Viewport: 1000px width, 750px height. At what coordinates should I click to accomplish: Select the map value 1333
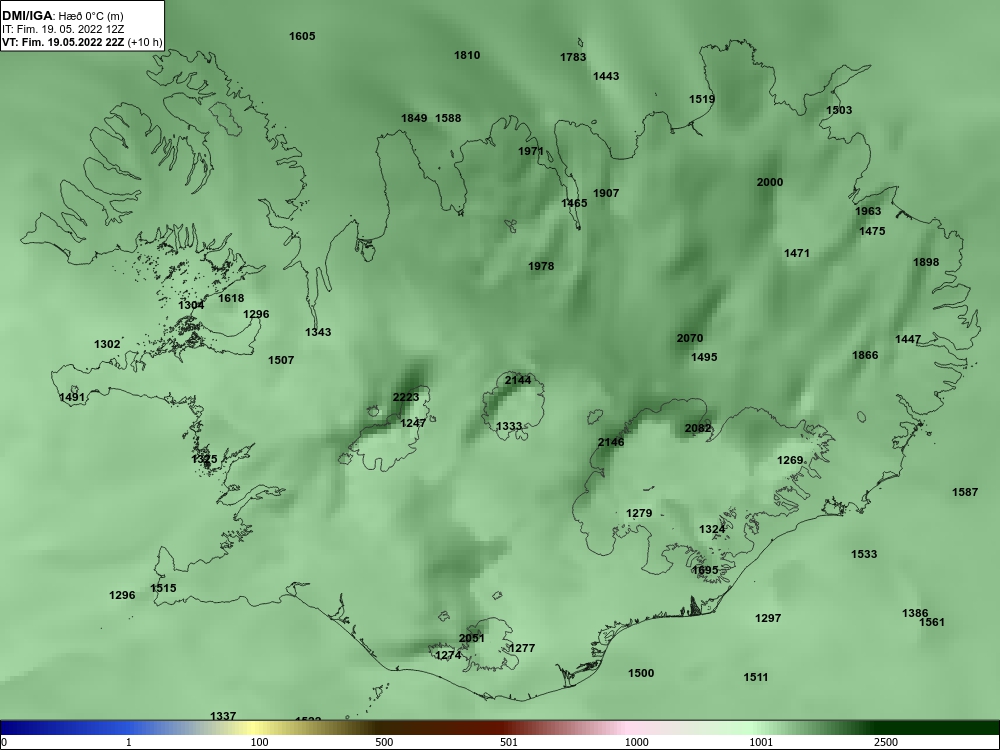pos(509,427)
